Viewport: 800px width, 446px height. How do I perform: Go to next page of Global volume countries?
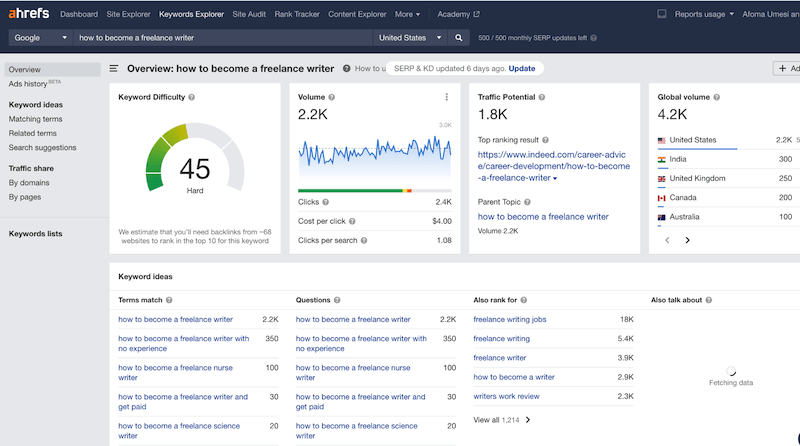click(687, 240)
